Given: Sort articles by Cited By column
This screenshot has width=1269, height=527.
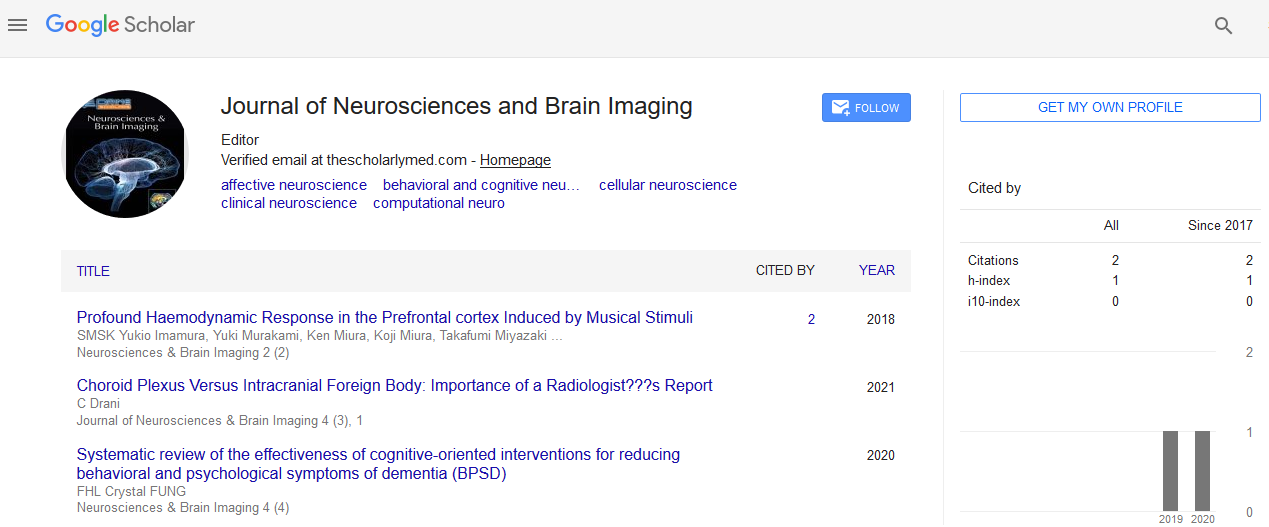Looking at the screenshot, I should click(785, 270).
